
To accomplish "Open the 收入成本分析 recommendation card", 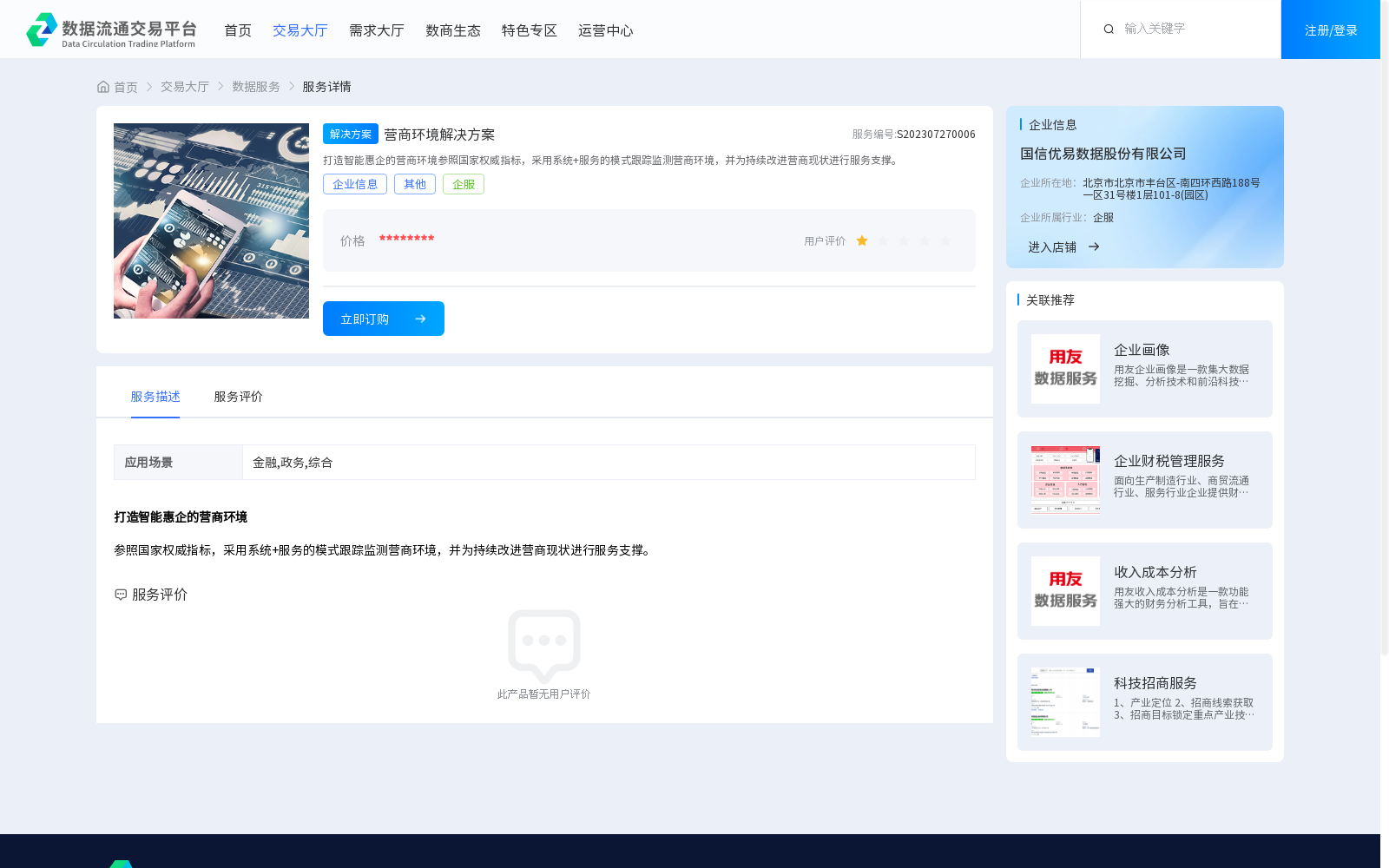I will (x=1145, y=591).
